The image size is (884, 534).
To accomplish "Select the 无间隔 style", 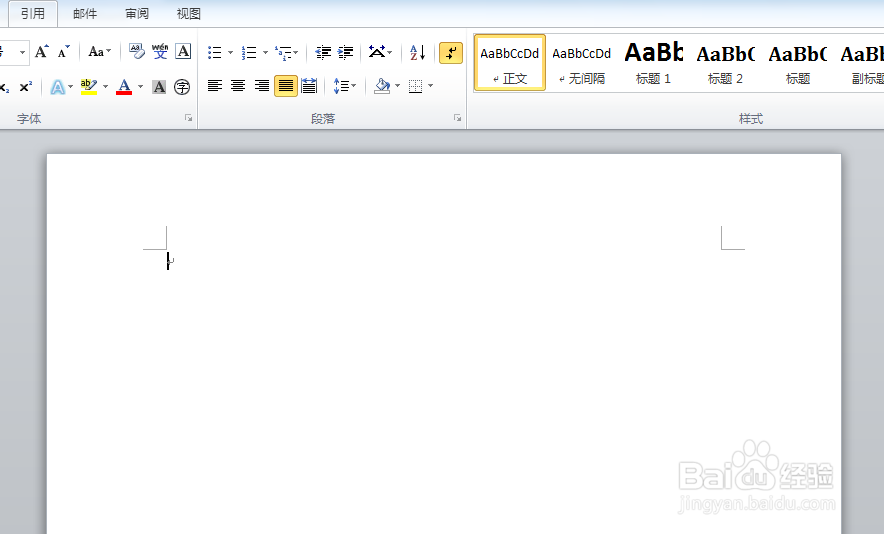I will click(x=582, y=63).
